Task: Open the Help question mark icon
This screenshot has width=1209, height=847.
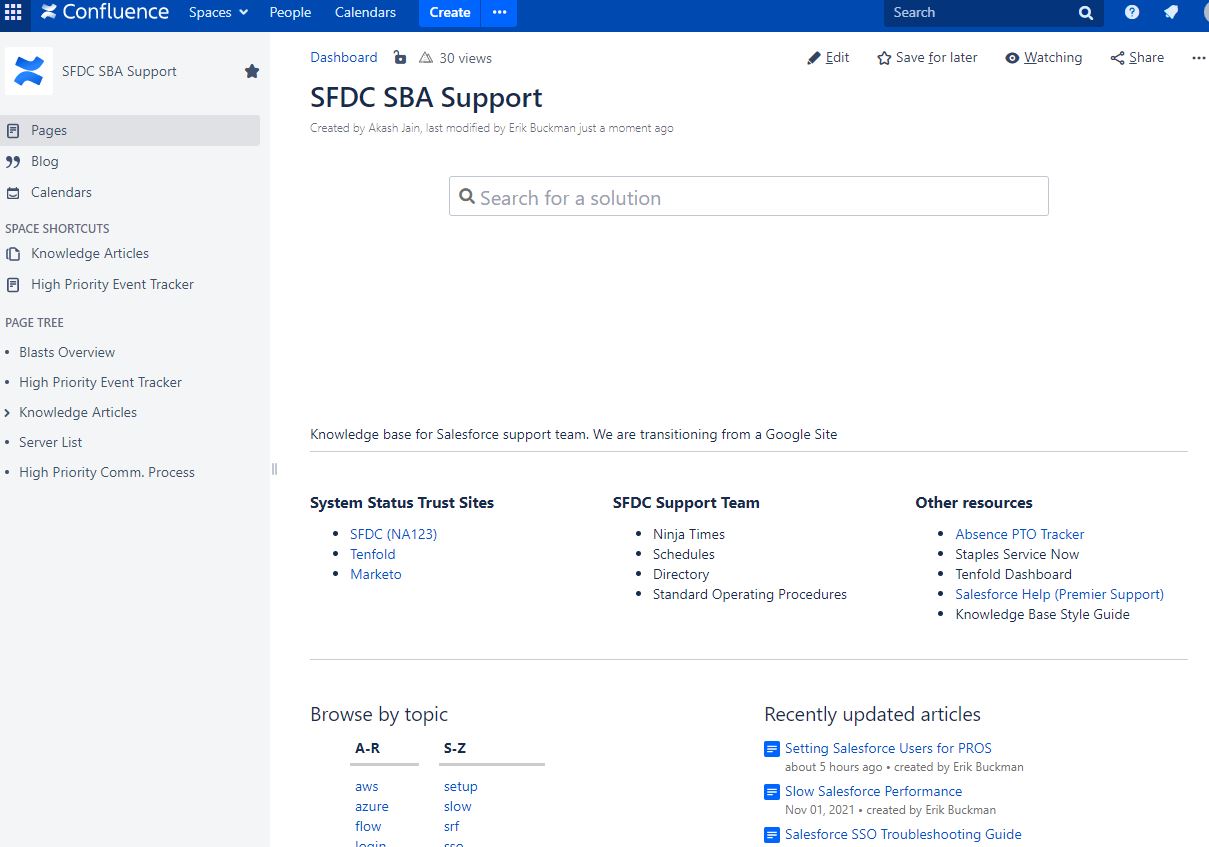Action: click(1132, 12)
